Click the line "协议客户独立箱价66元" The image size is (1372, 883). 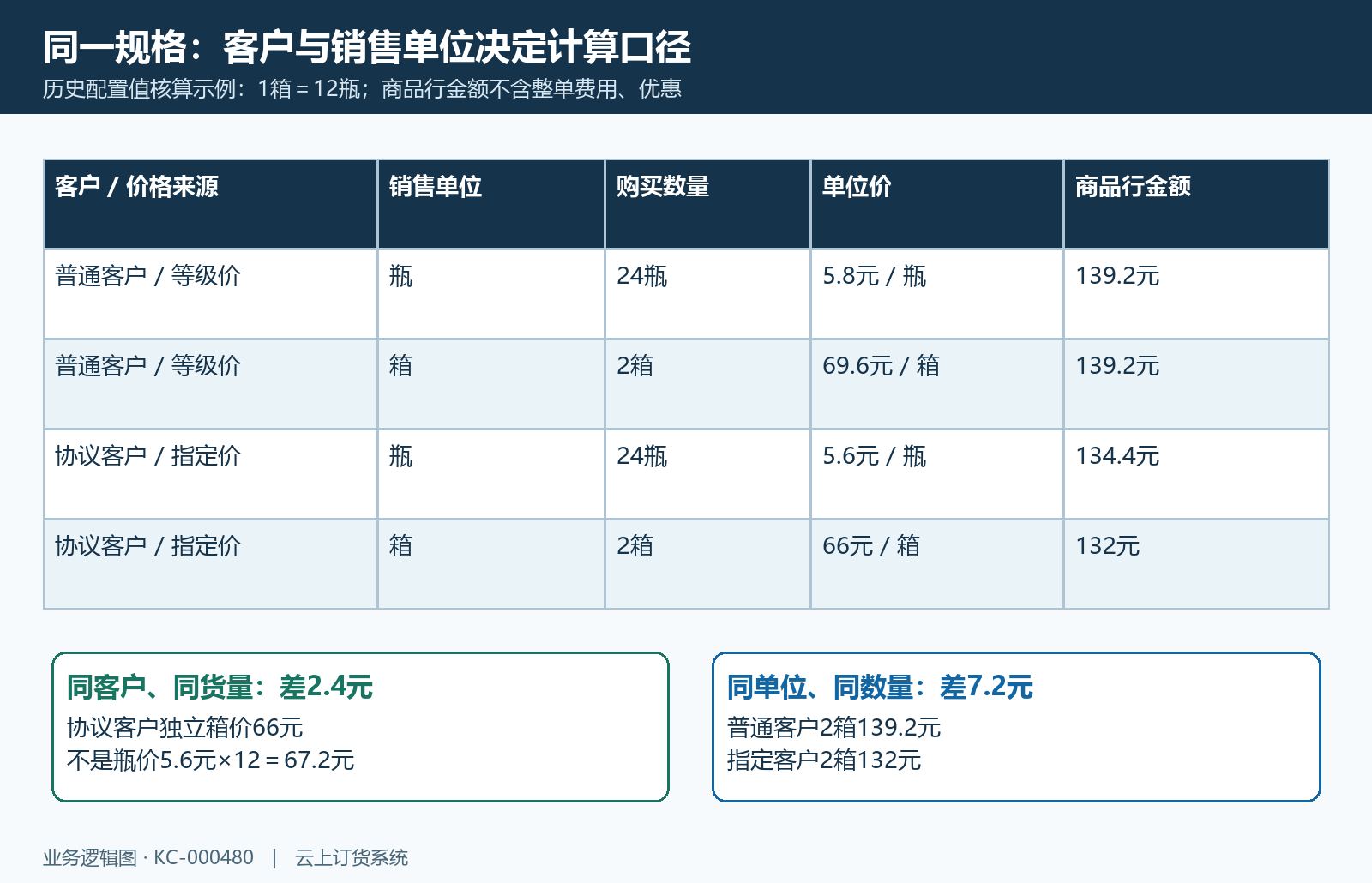click(185, 728)
